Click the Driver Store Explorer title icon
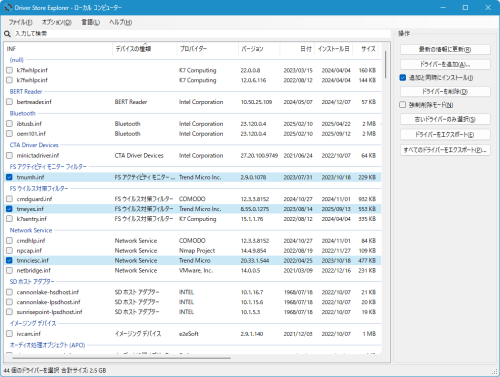 point(8,7)
